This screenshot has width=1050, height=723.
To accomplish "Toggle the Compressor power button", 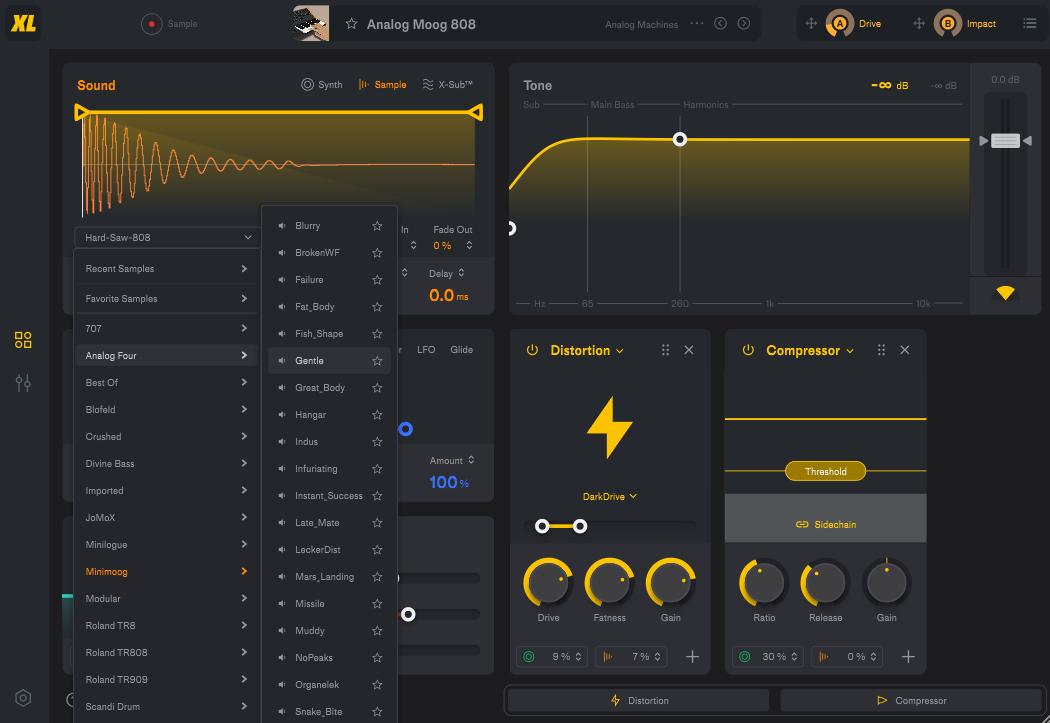I will click(748, 350).
